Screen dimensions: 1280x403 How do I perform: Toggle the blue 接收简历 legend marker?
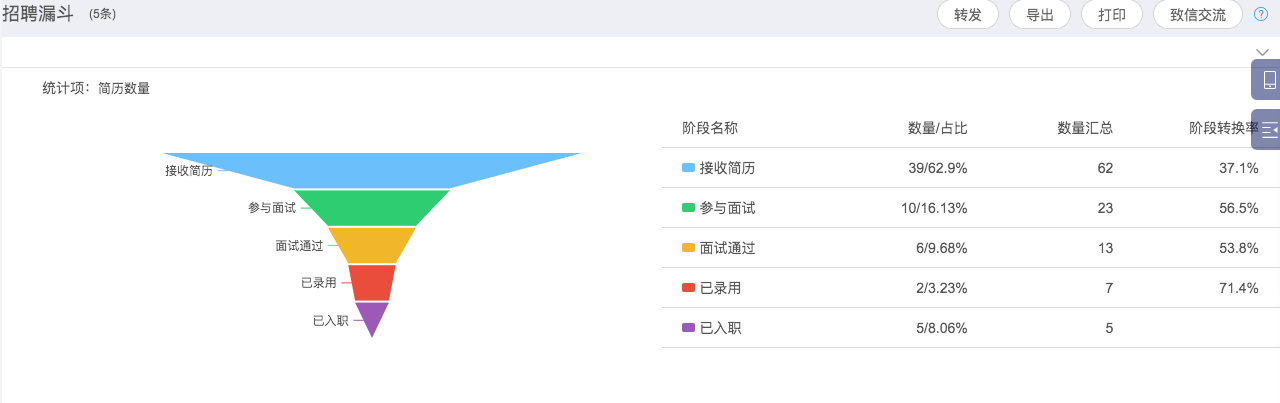coord(688,168)
